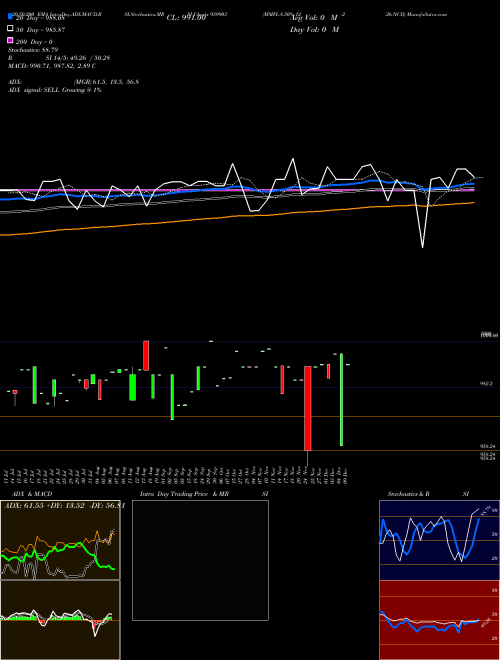This screenshot has width=500, height=660.
Task: Open the blue Stochastics chart thumbnail
Action: (439, 540)
